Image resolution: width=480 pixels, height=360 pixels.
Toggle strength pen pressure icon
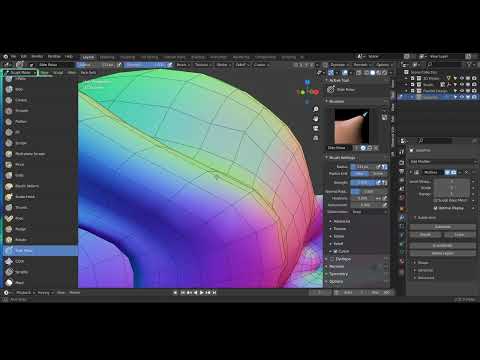(379, 182)
